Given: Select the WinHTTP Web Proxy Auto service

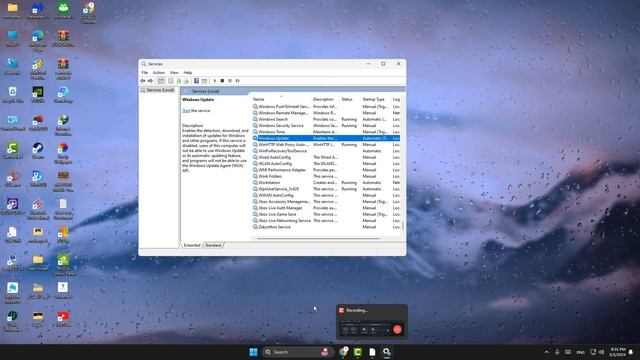Looking at the screenshot, I should point(326,144).
